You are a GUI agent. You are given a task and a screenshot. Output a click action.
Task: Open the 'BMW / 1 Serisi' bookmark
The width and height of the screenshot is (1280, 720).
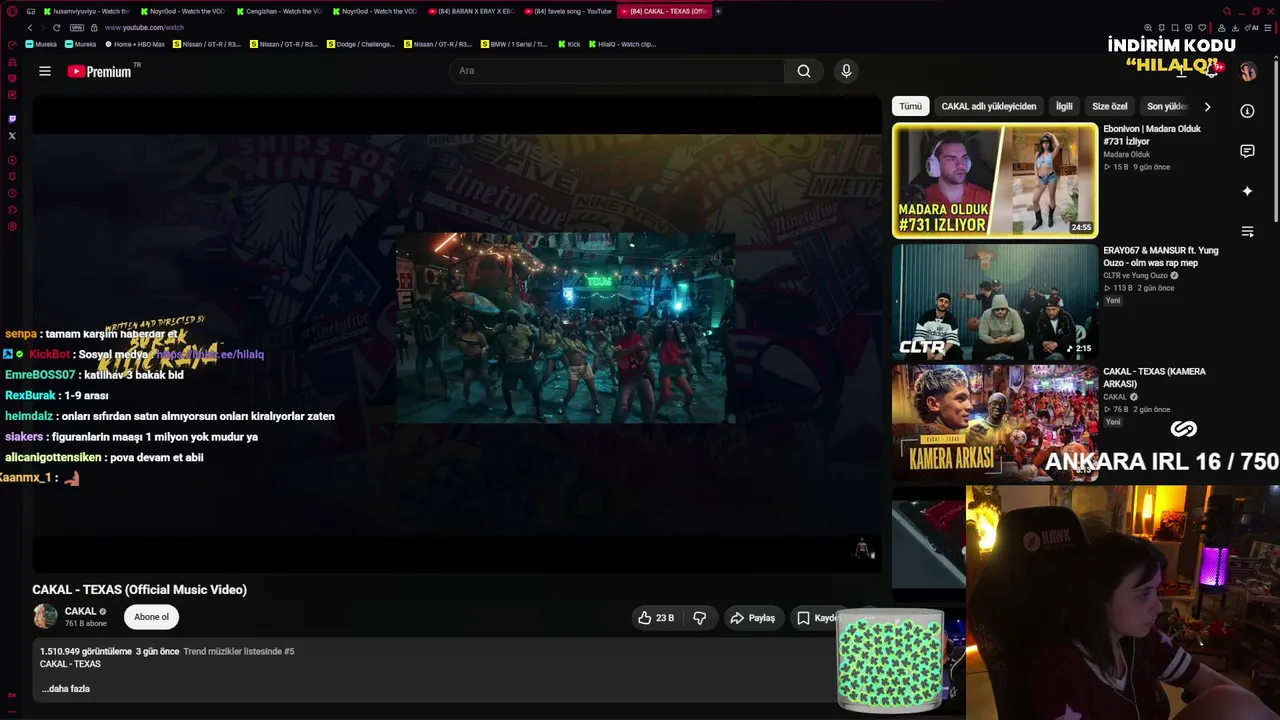pyautogui.click(x=515, y=44)
